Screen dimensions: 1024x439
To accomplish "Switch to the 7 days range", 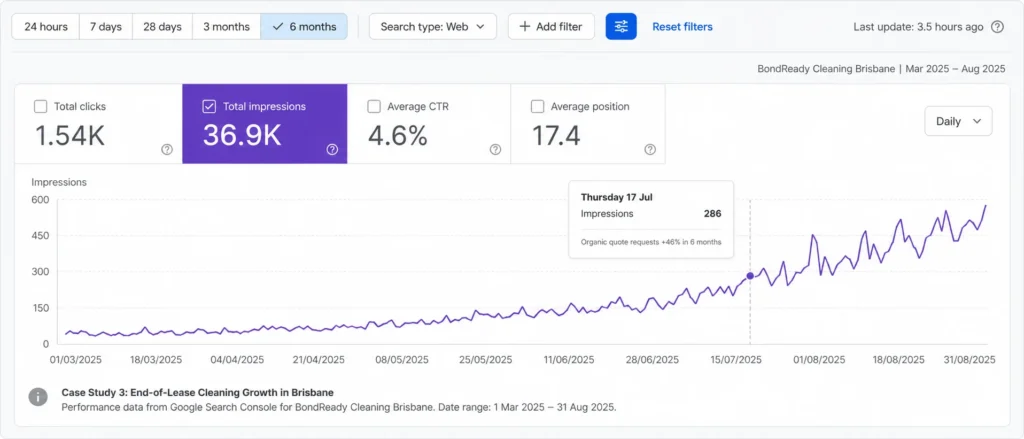I will [106, 27].
